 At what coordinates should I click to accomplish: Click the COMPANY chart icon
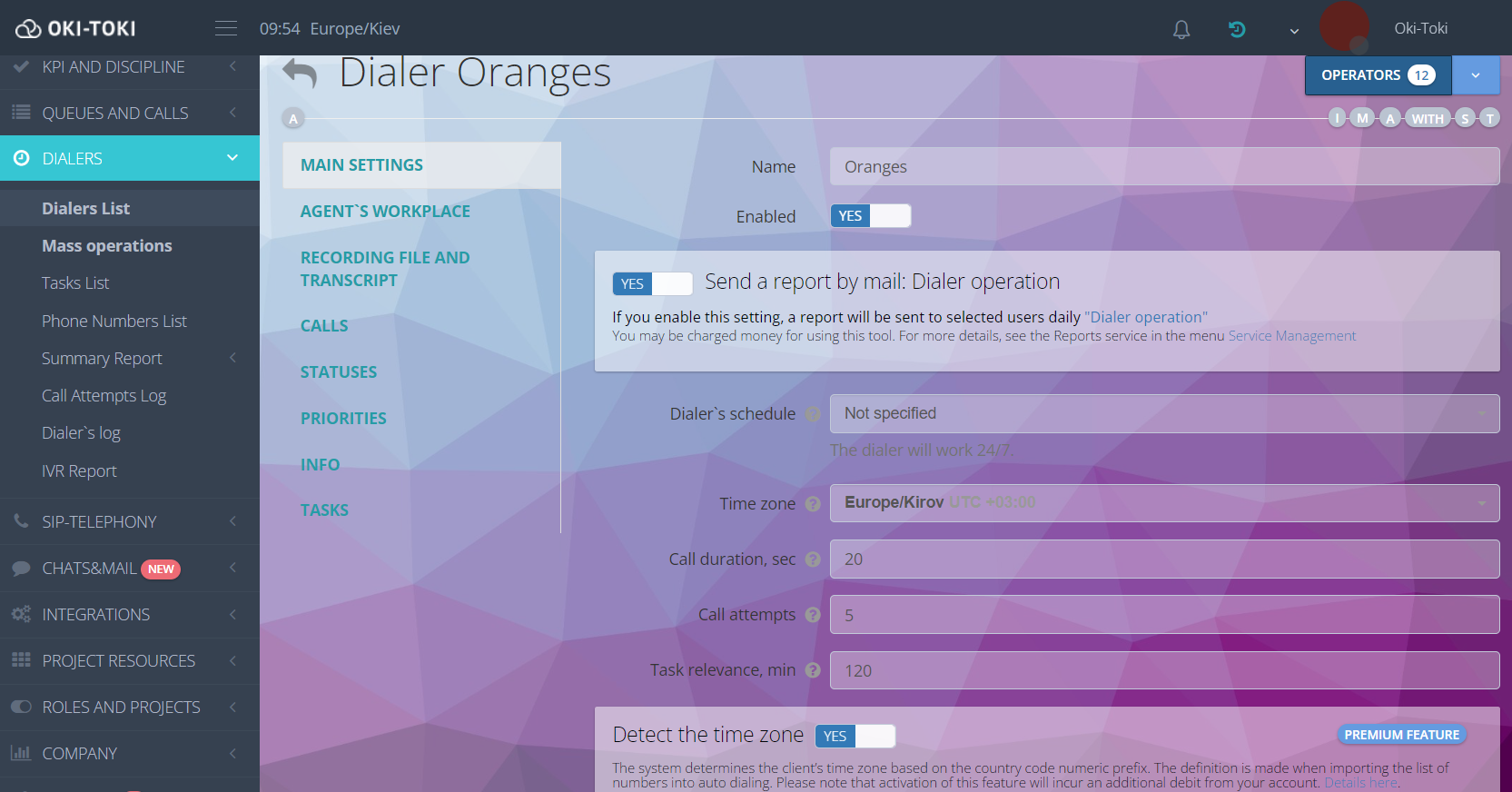pyautogui.click(x=21, y=753)
